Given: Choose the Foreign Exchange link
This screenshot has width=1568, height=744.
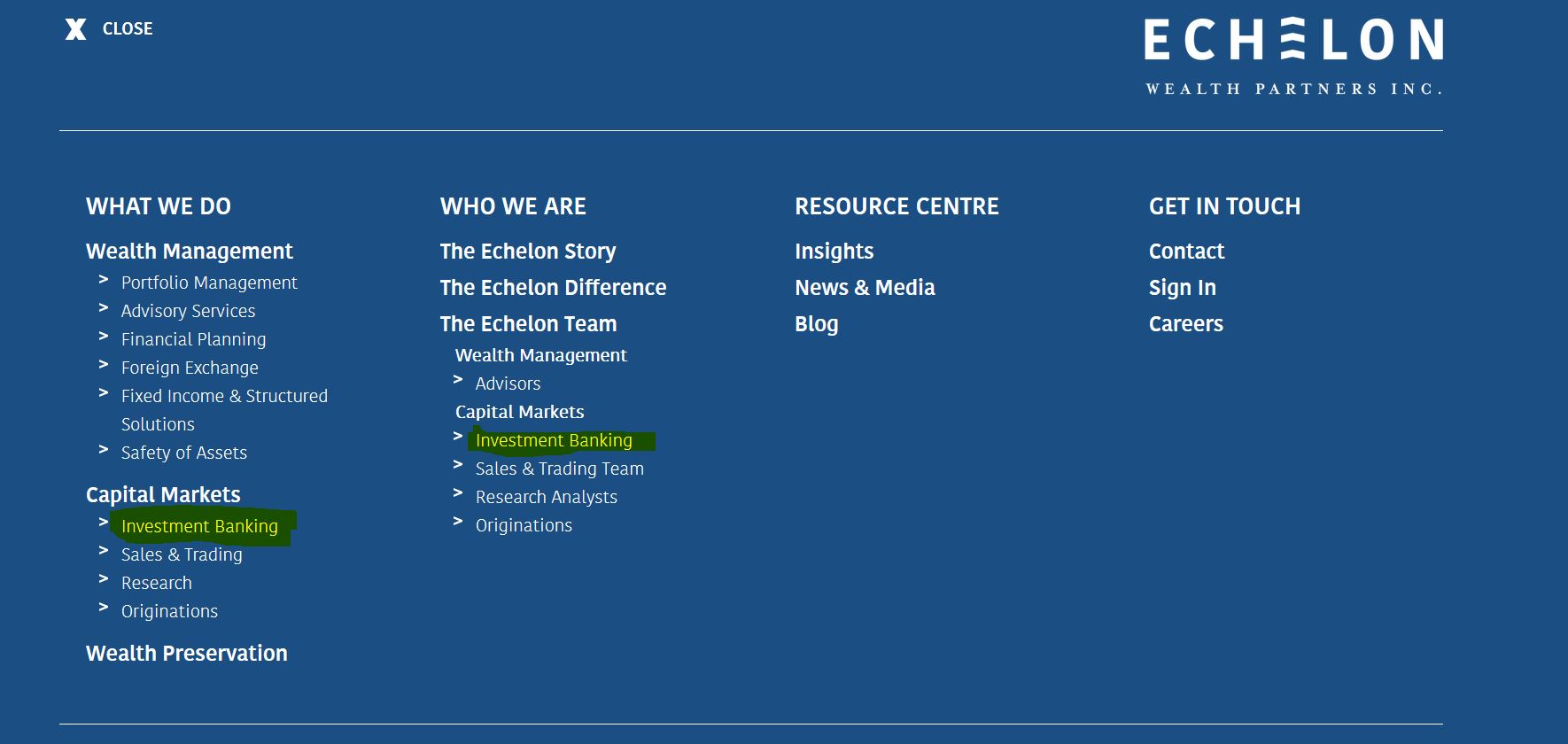Looking at the screenshot, I should click(190, 368).
